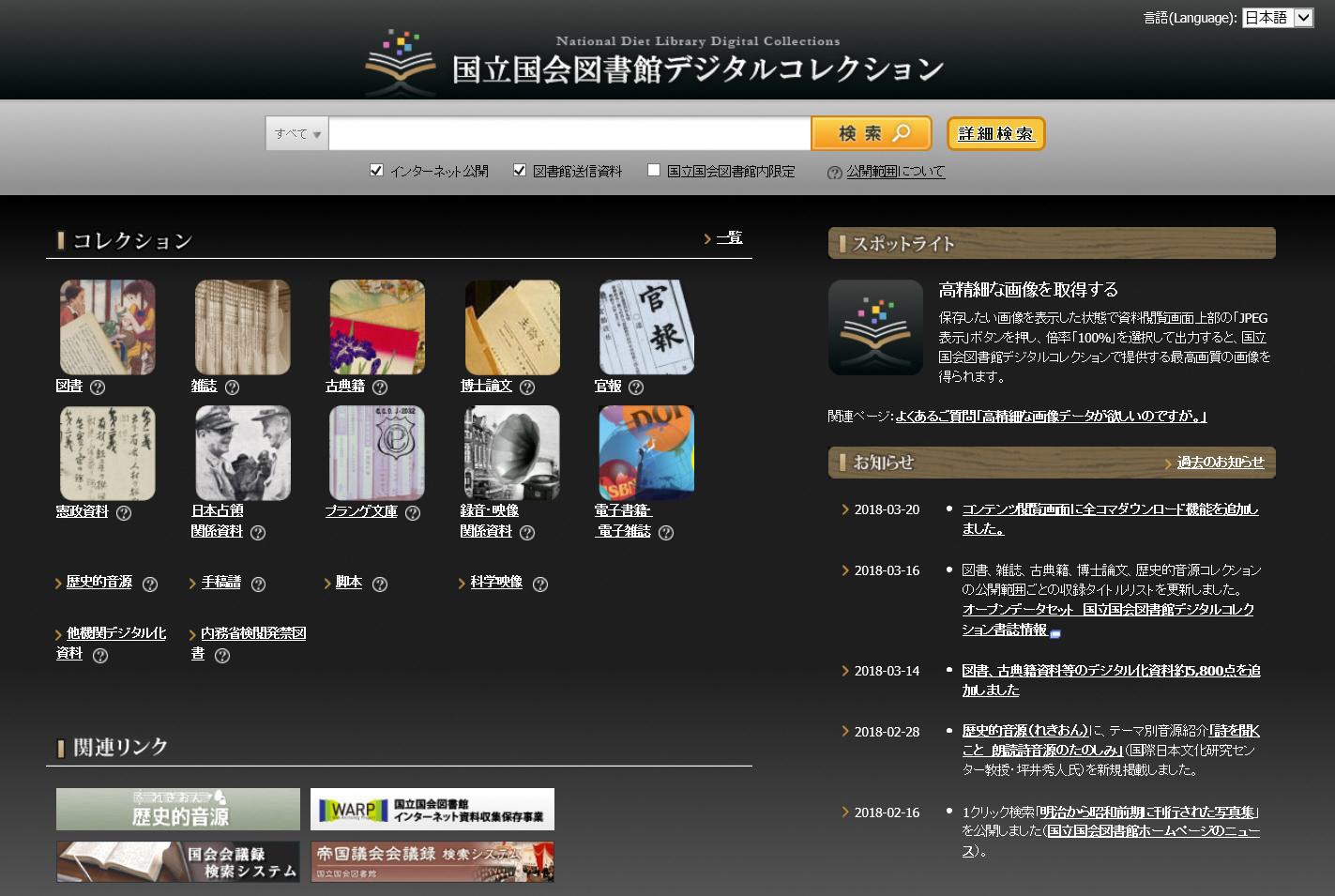Click the help icon next to 内務省検閲発禁図書
Image resolution: width=1335 pixels, height=896 pixels.
(222, 656)
